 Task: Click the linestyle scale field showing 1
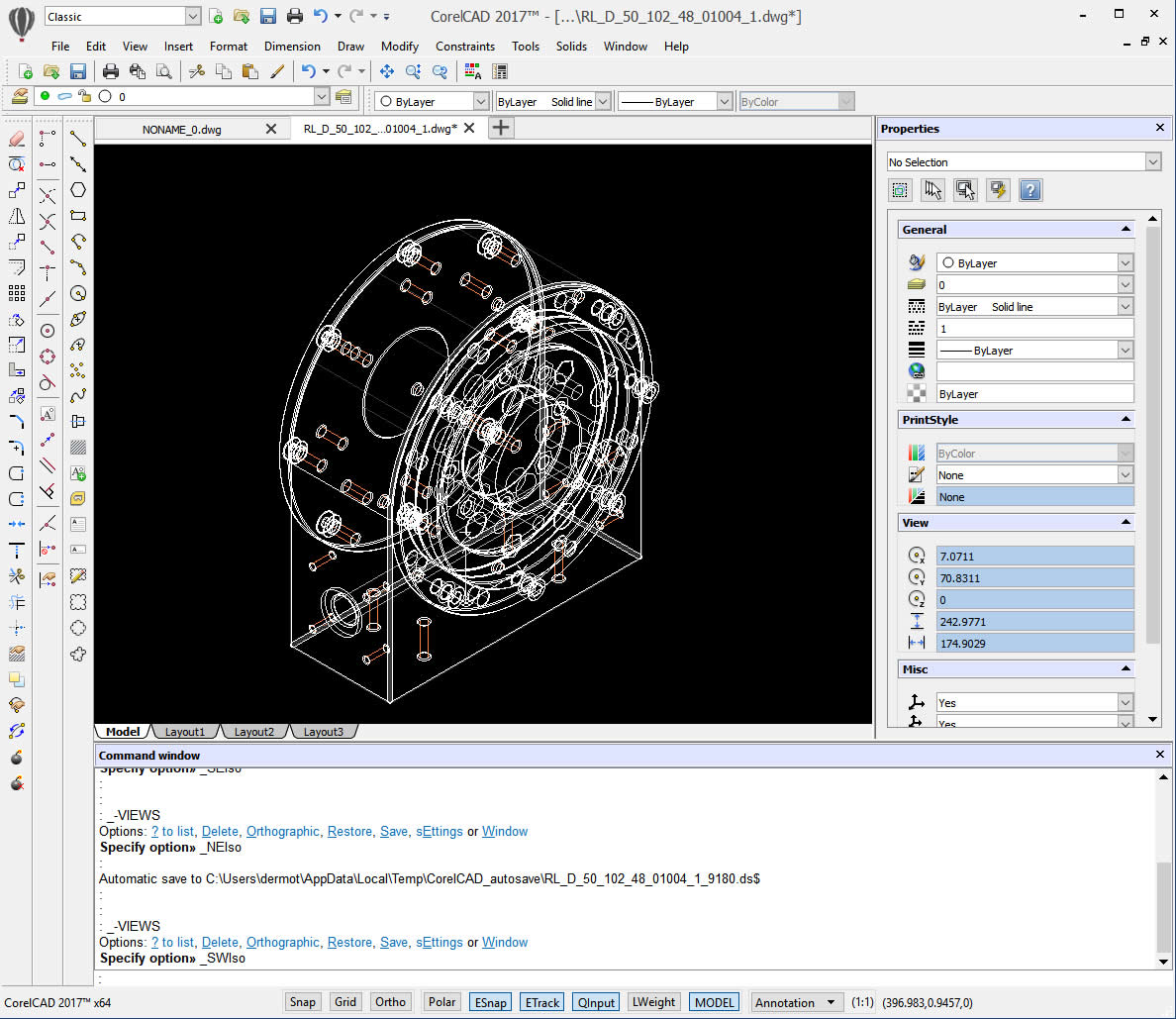coord(1035,329)
